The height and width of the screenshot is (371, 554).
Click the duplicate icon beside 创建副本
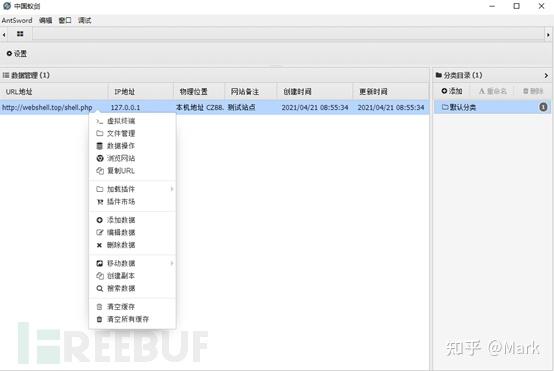[x=100, y=276]
